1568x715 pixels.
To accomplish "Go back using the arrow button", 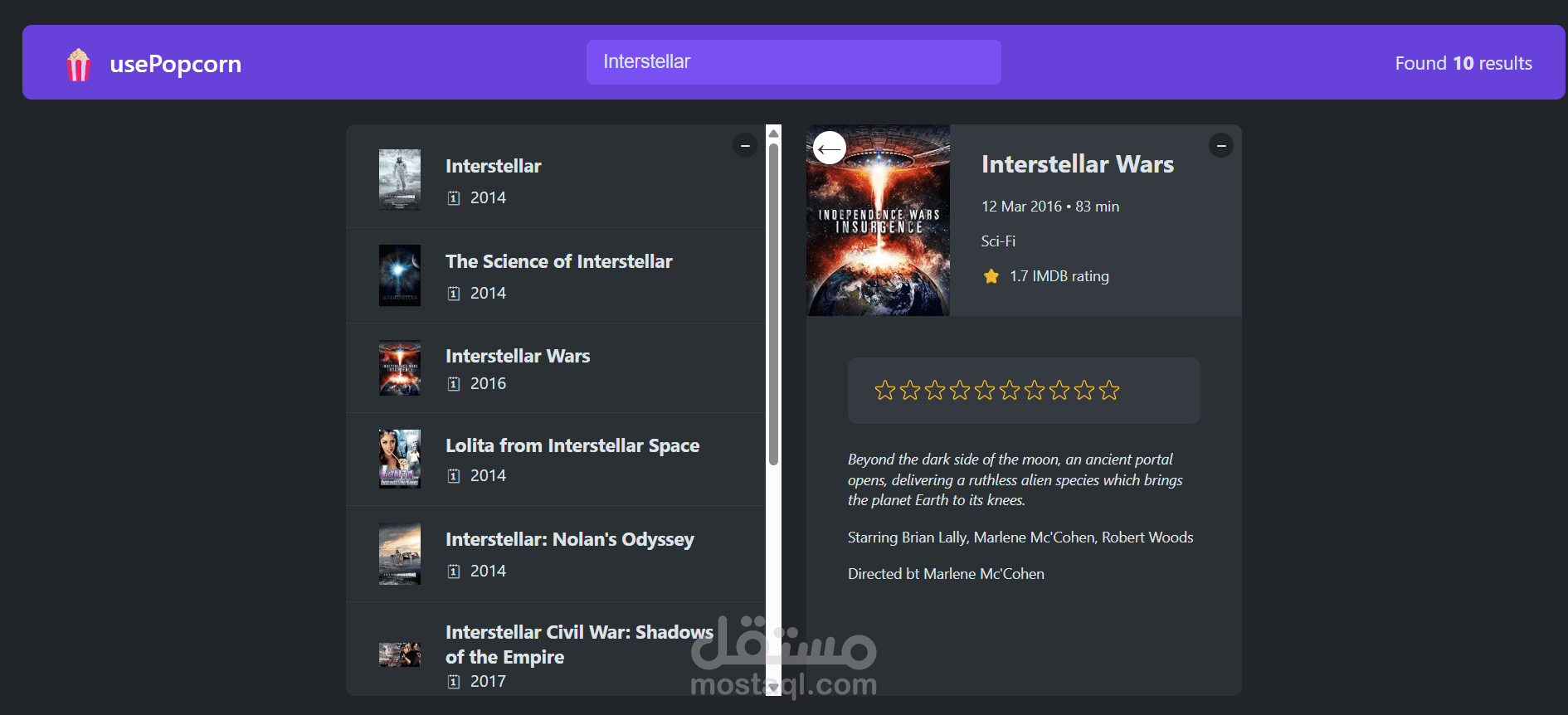I will (830, 148).
